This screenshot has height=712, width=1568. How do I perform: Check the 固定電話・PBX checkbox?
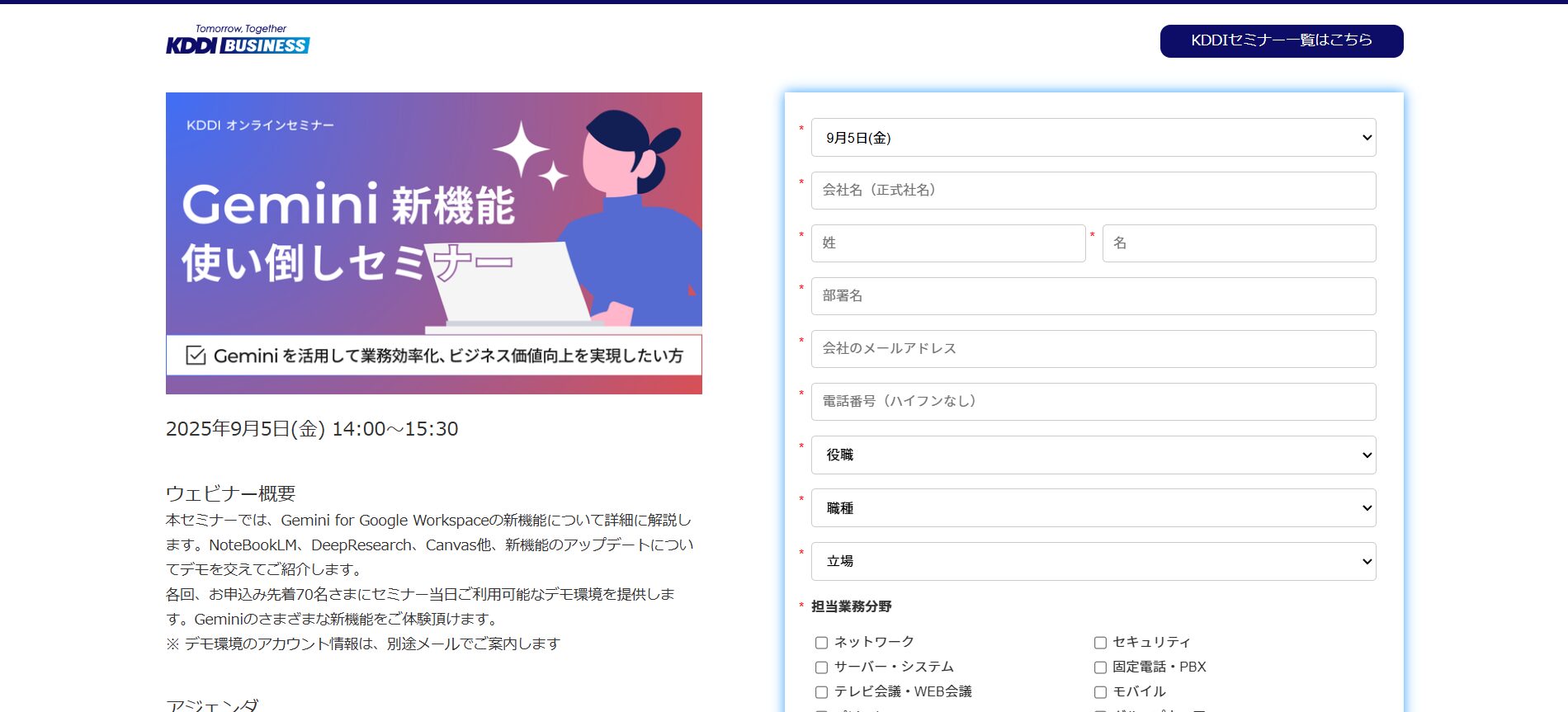pos(1100,667)
